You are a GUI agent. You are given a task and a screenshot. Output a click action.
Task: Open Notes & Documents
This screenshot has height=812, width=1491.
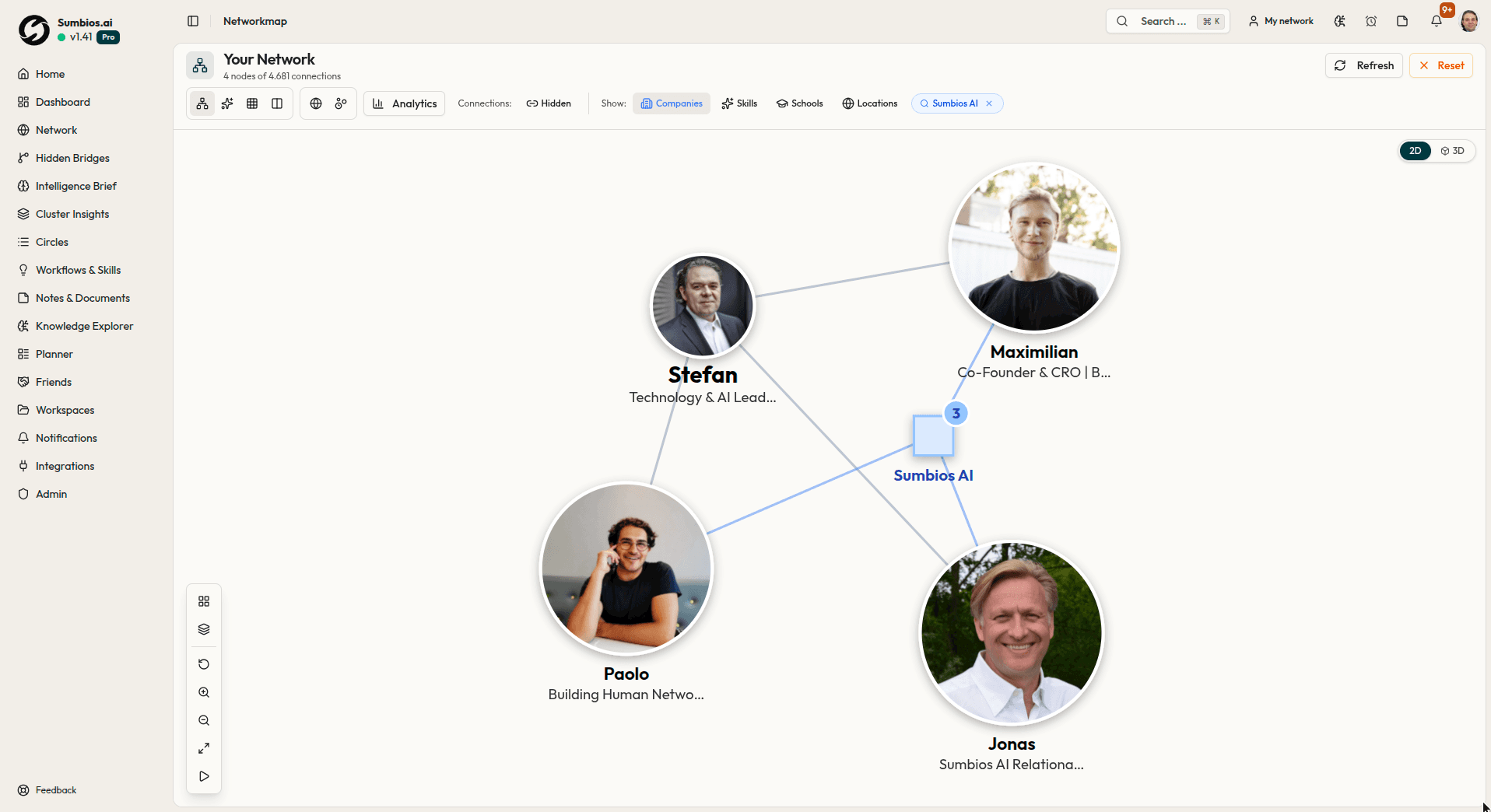[82, 298]
